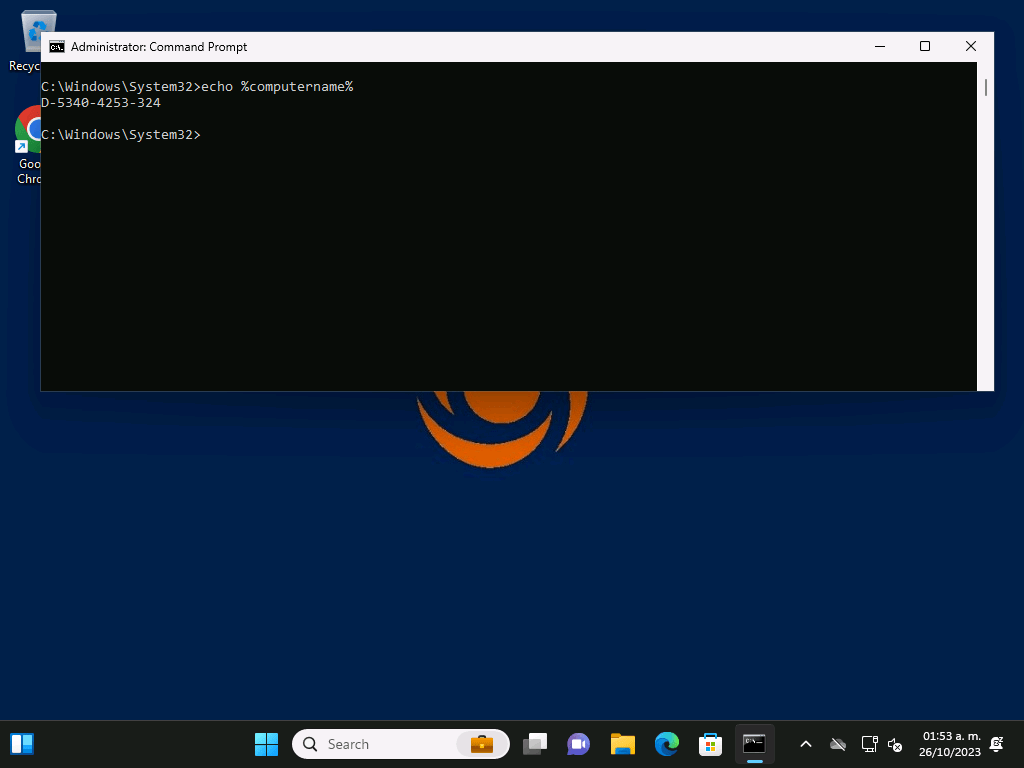Viewport: 1024px width, 768px height.
Task: Expand the hidden system tray icons chevron
Action: [806, 744]
